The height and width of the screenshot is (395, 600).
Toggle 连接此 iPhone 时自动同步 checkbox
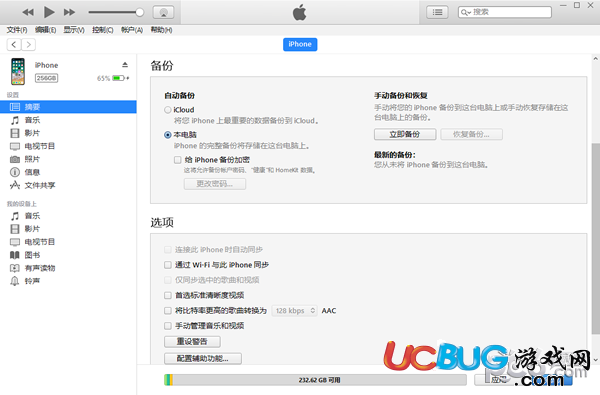(168, 250)
